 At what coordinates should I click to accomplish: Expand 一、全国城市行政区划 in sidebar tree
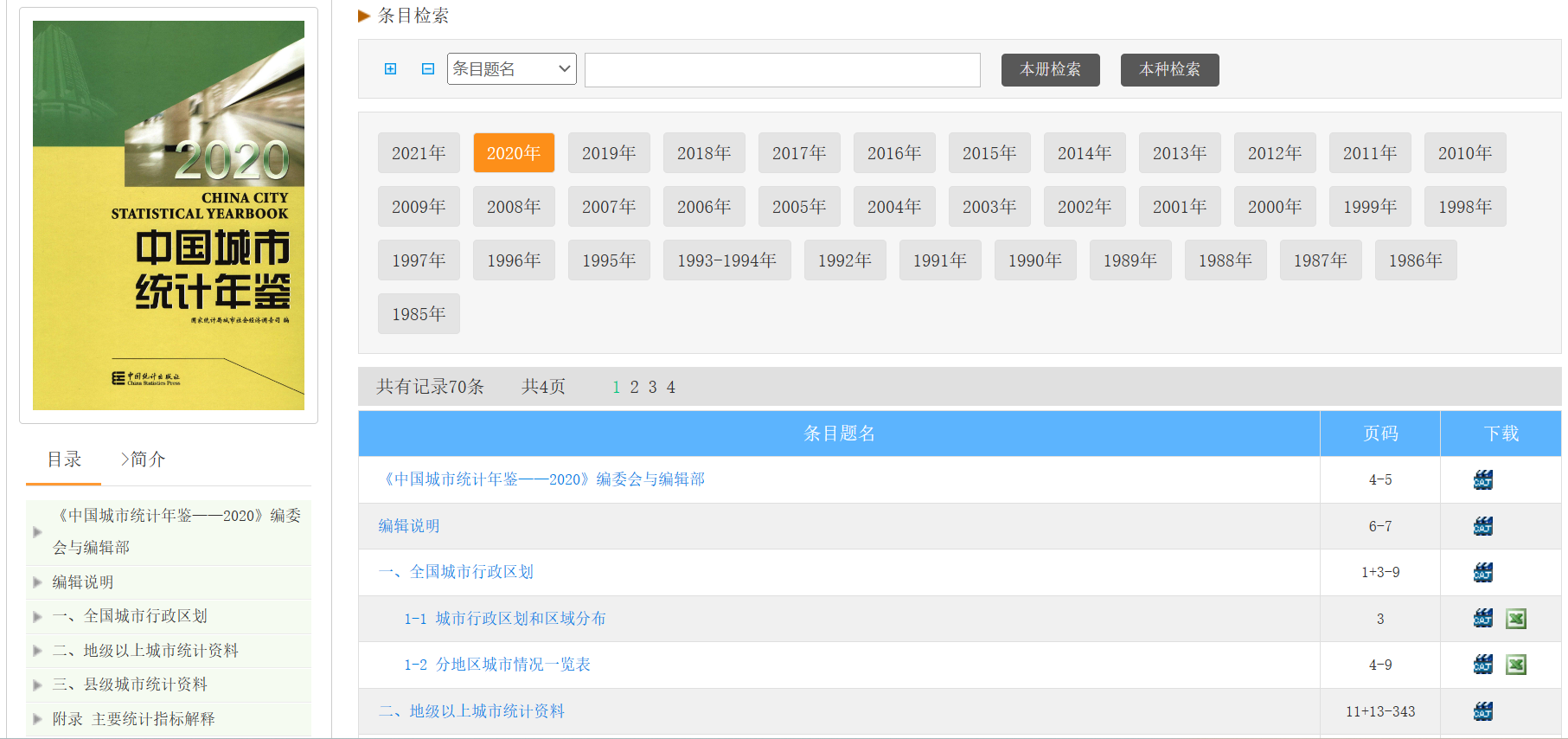tap(37, 616)
